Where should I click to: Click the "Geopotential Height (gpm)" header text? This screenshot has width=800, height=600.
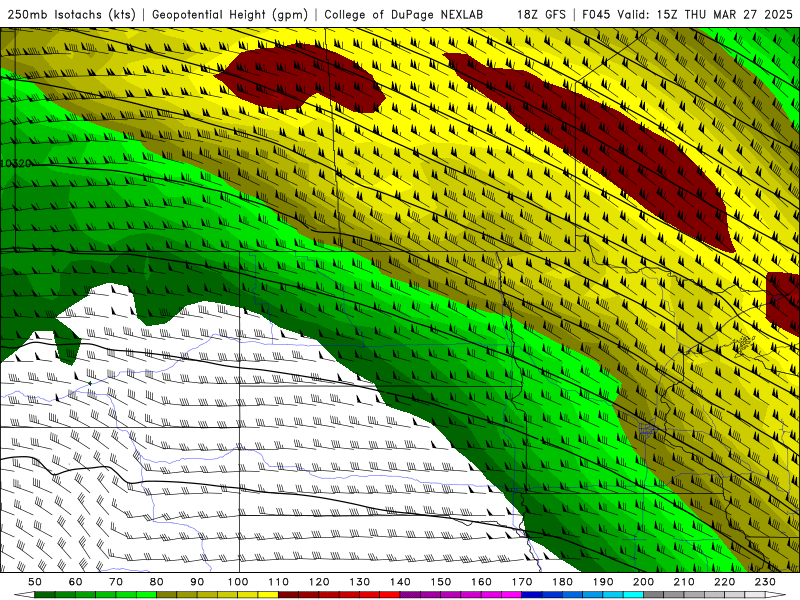[x=230, y=14]
